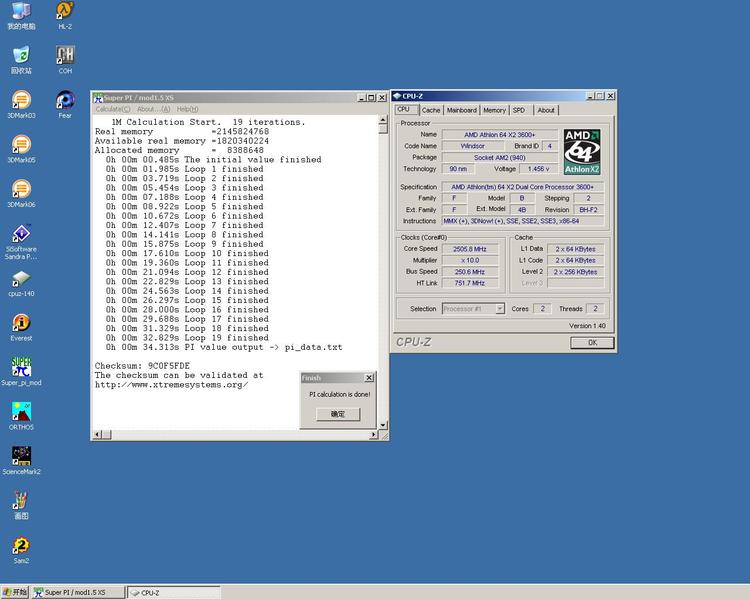750x600 pixels.
Task: Open the Calculate menu in Super PI
Action: [113, 109]
